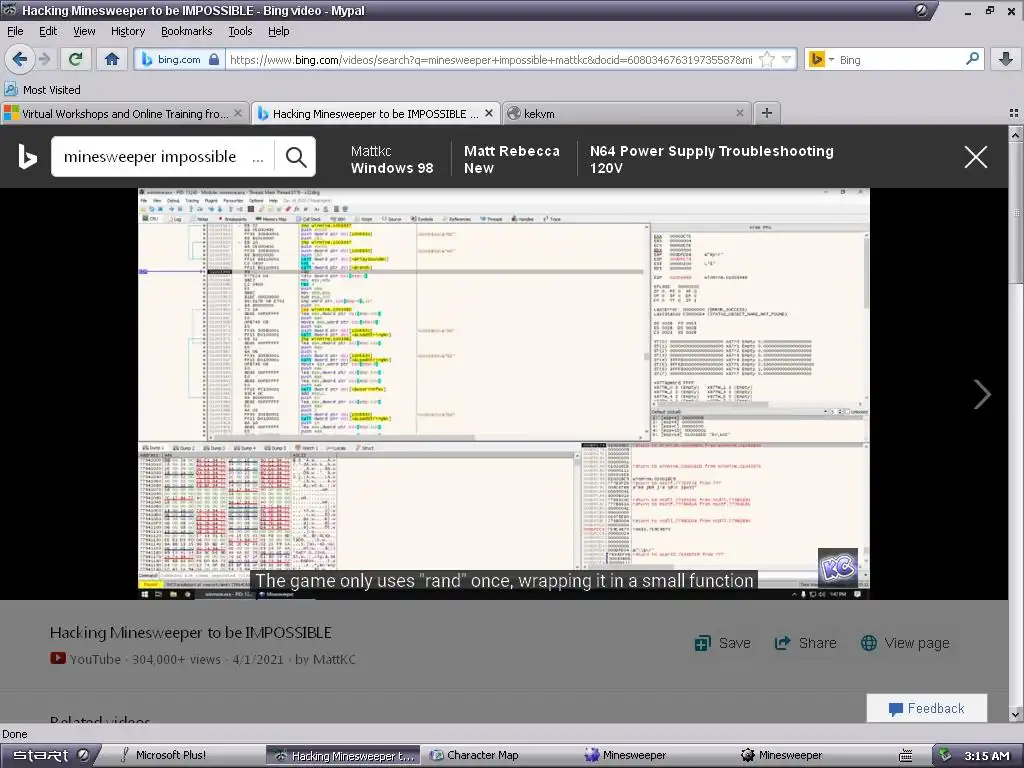Image resolution: width=1024 pixels, height=768 pixels.
Task: Click the KC channel watermark logo
Action: pyautogui.click(x=838, y=568)
